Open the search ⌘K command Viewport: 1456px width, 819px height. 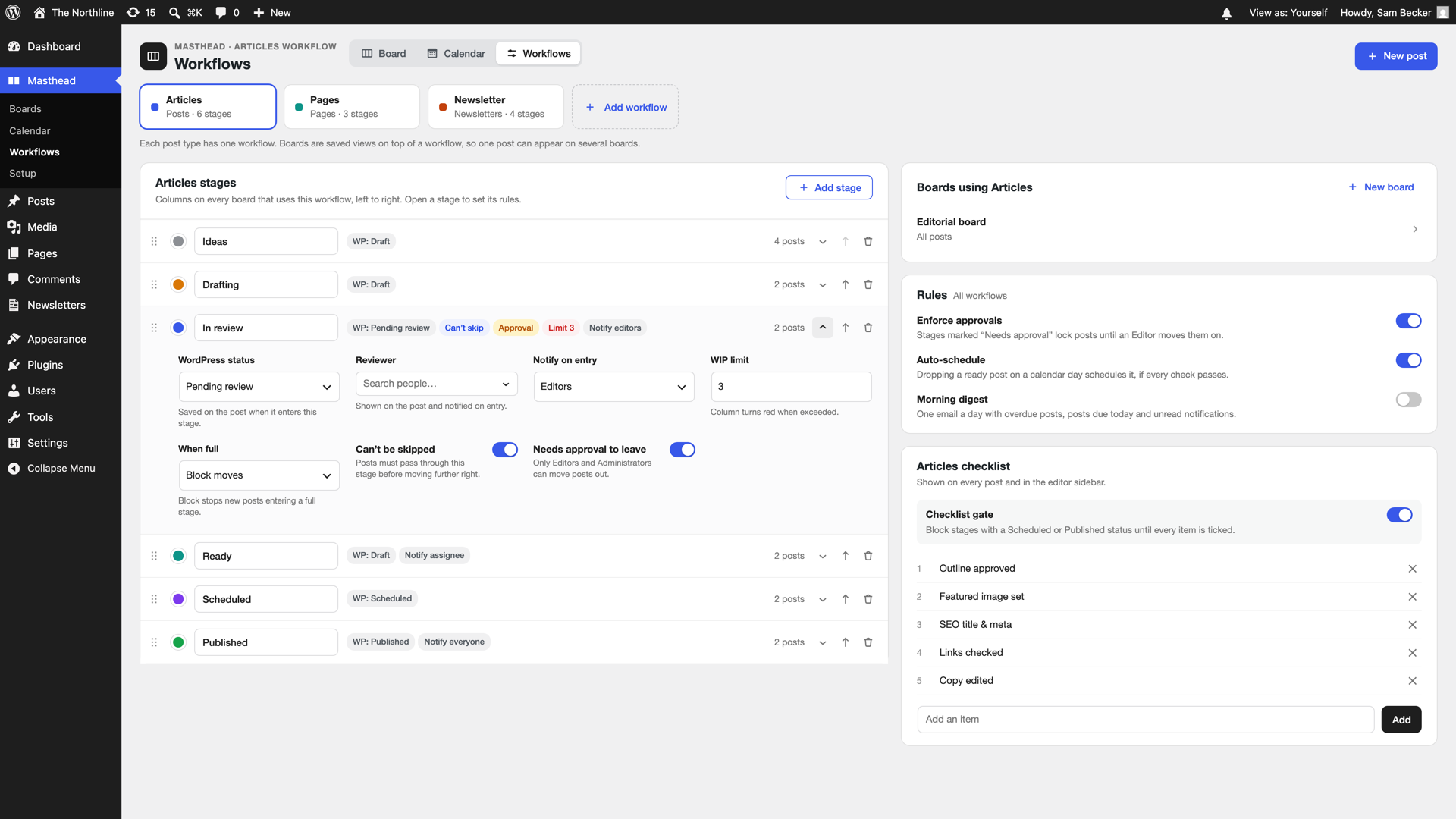point(186,12)
